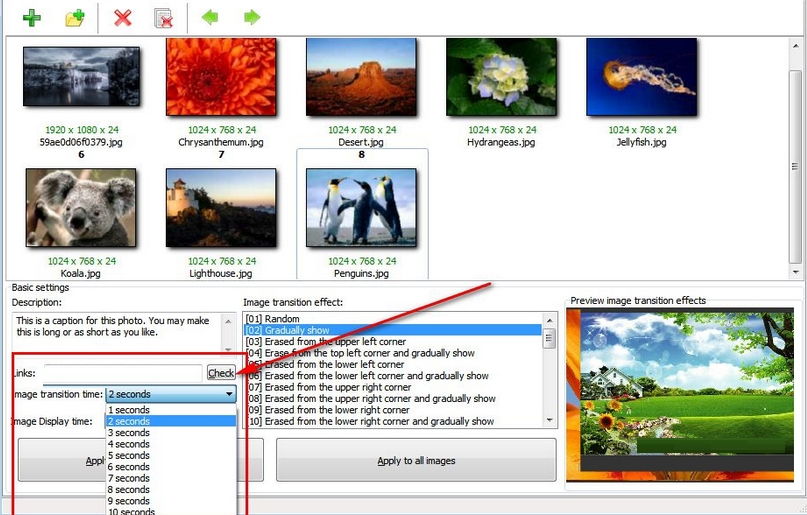Click the transition effects list scroll down arrow
Screen dimensions: 807x515
click(x=550, y=420)
